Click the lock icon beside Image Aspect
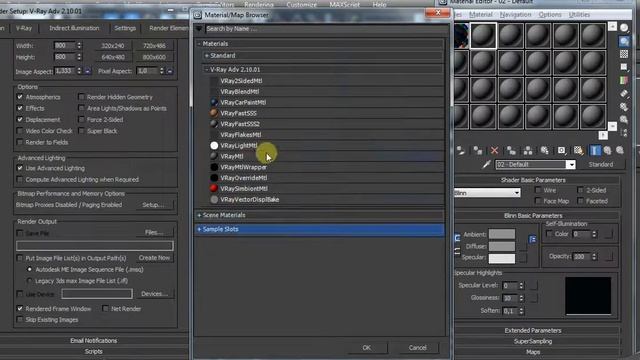Viewport: 640px width, 360px height. [87, 71]
